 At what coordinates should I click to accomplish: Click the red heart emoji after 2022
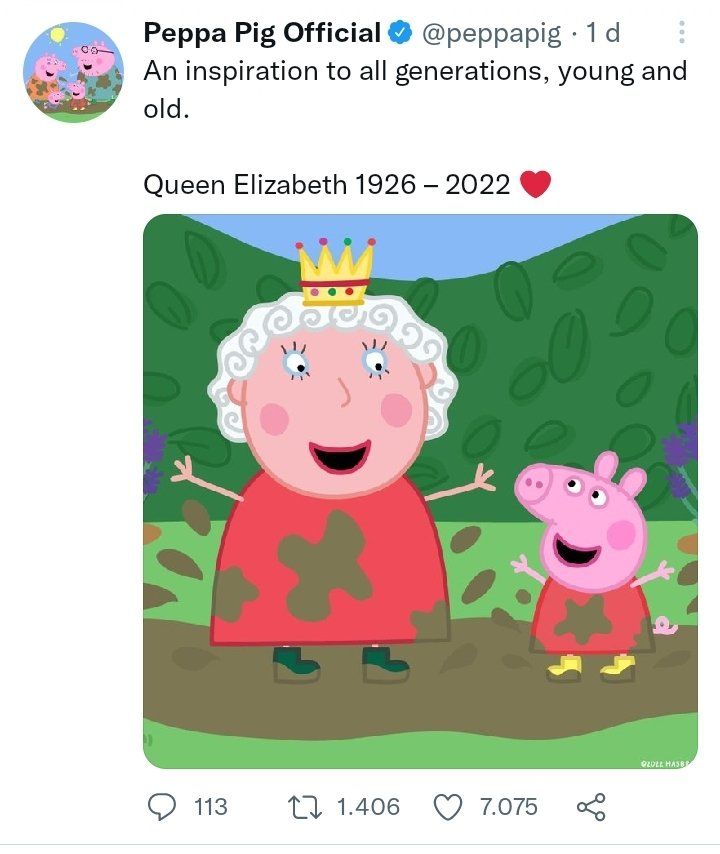535,184
